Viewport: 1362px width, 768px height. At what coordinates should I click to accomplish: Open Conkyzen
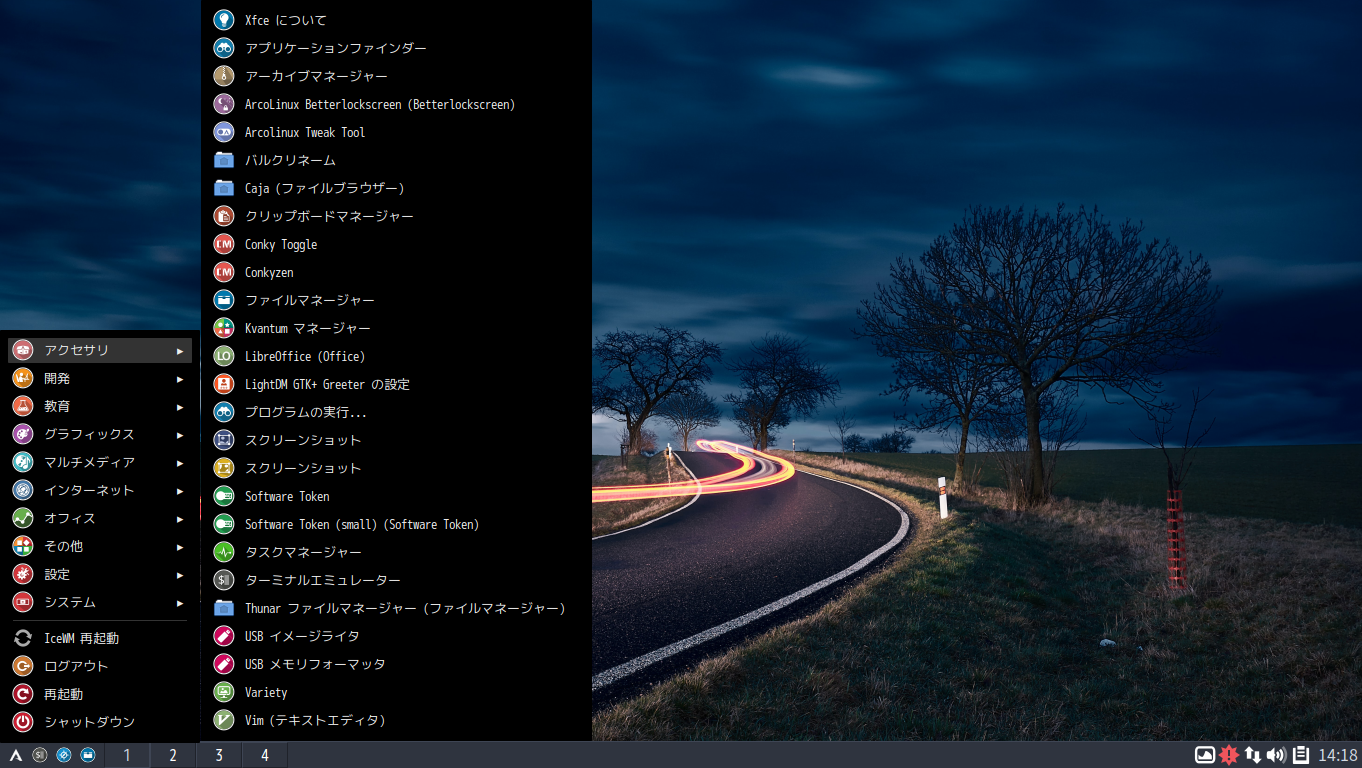pyautogui.click(x=396, y=272)
